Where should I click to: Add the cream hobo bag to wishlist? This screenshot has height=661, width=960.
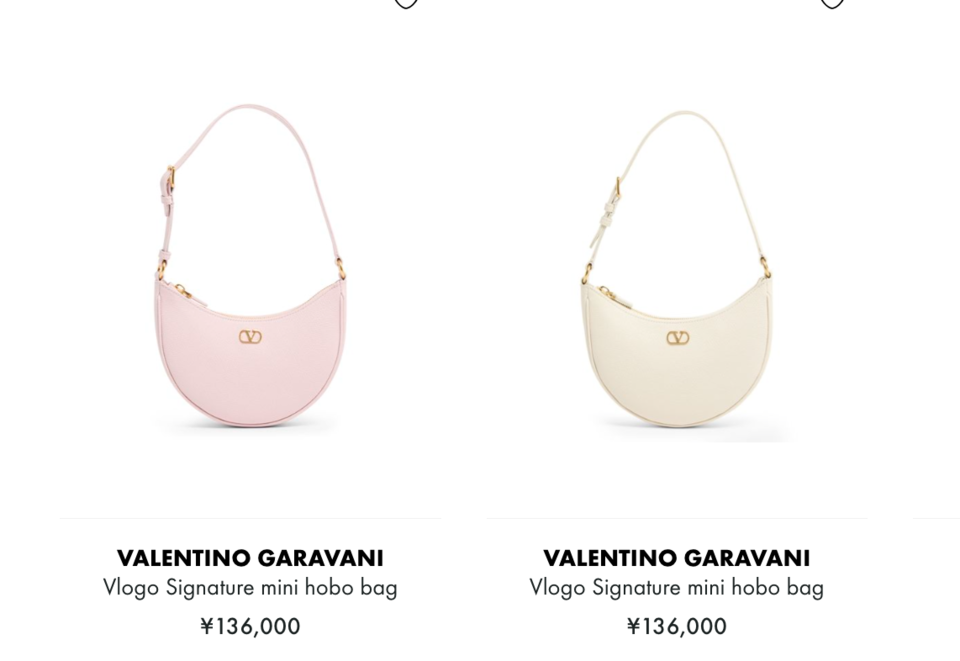coord(832,4)
